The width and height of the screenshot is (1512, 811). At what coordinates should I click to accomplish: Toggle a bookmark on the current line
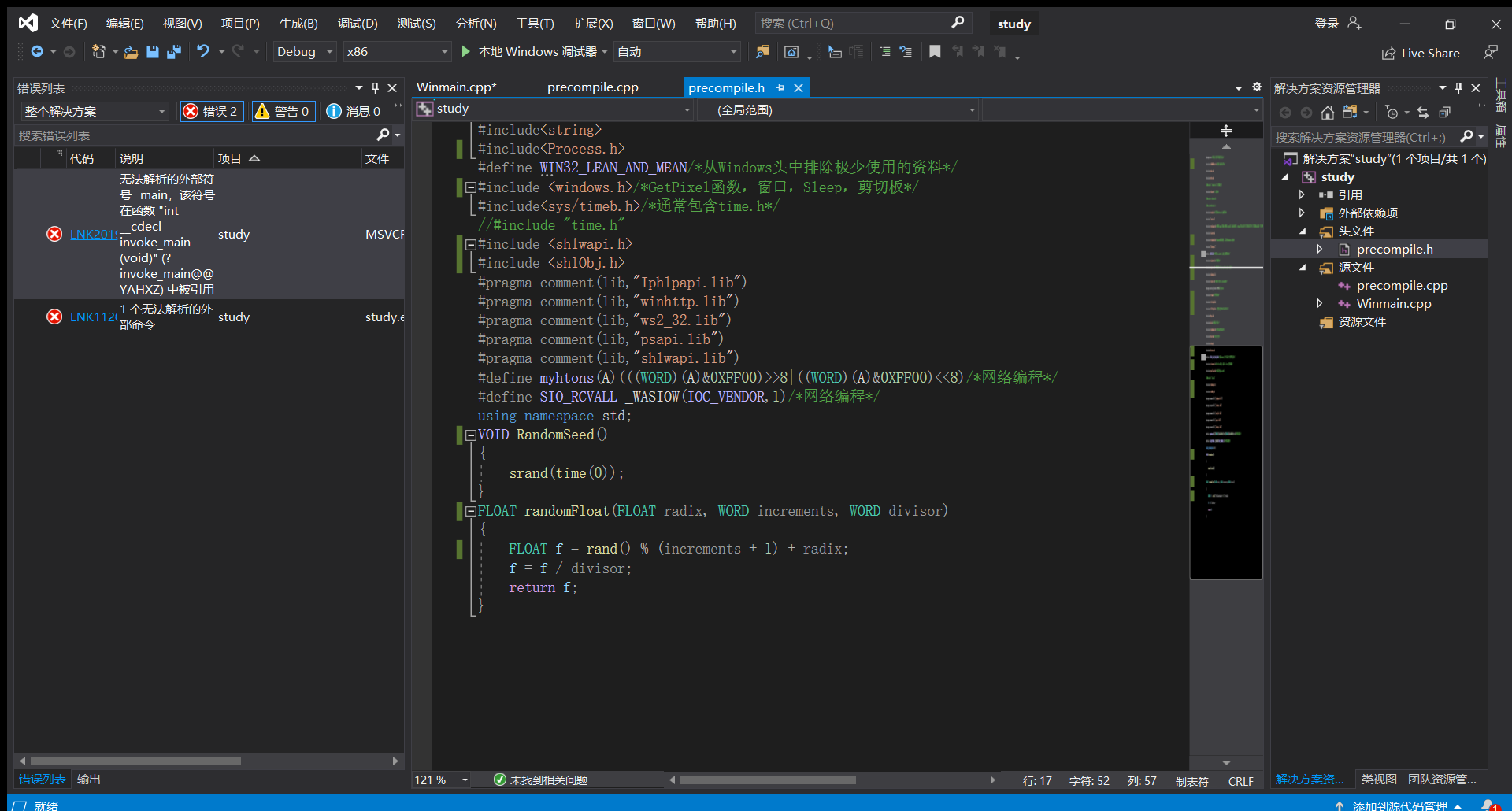[935, 52]
